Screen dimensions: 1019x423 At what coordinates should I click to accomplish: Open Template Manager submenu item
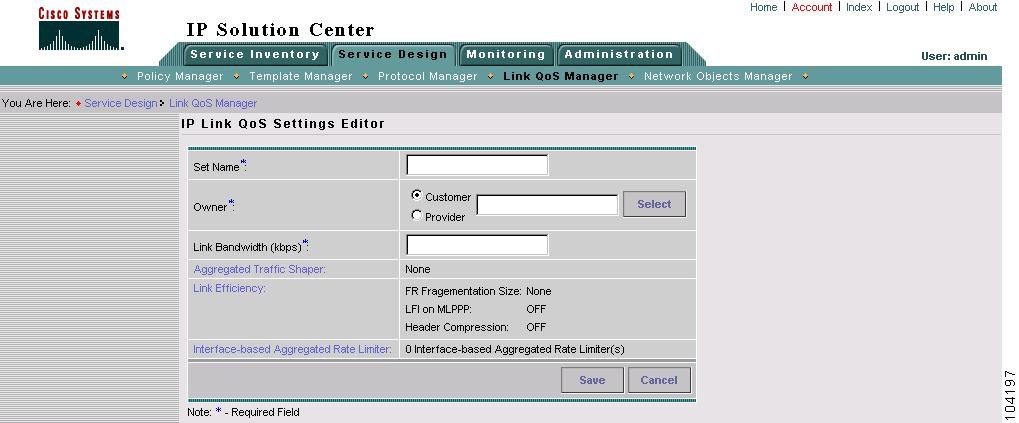click(x=301, y=76)
